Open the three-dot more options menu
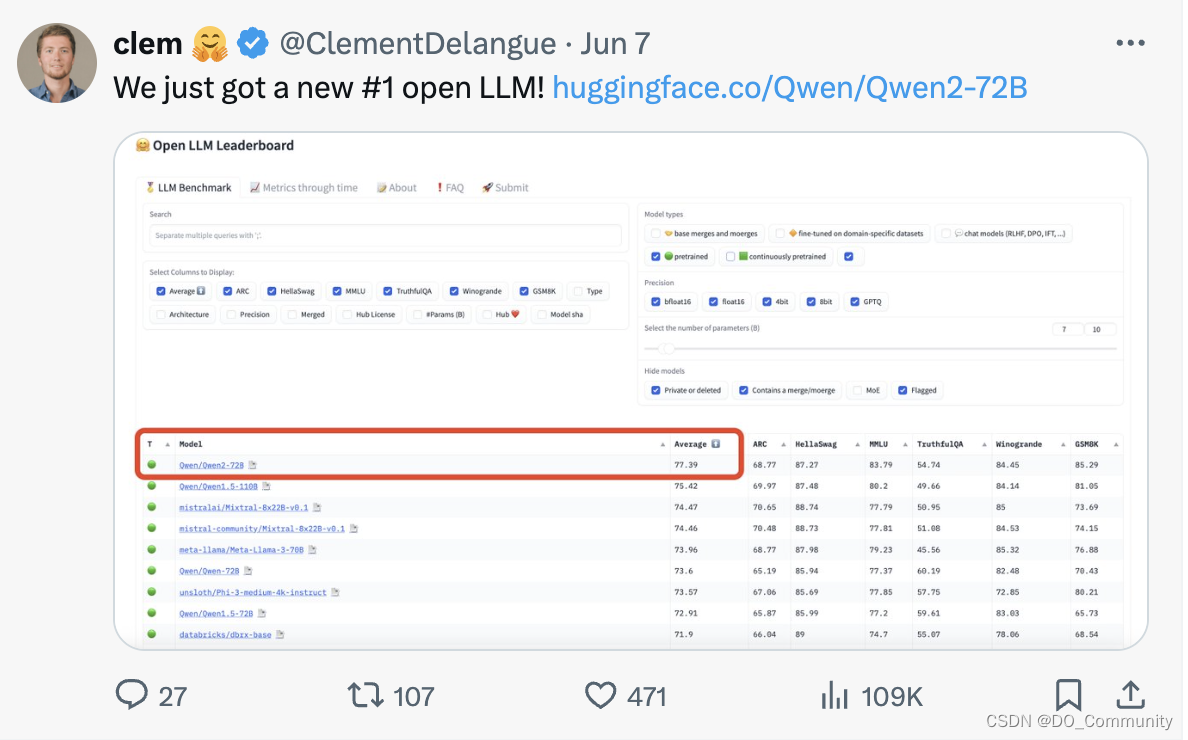This screenshot has width=1188, height=740. tap(1130, 43)
